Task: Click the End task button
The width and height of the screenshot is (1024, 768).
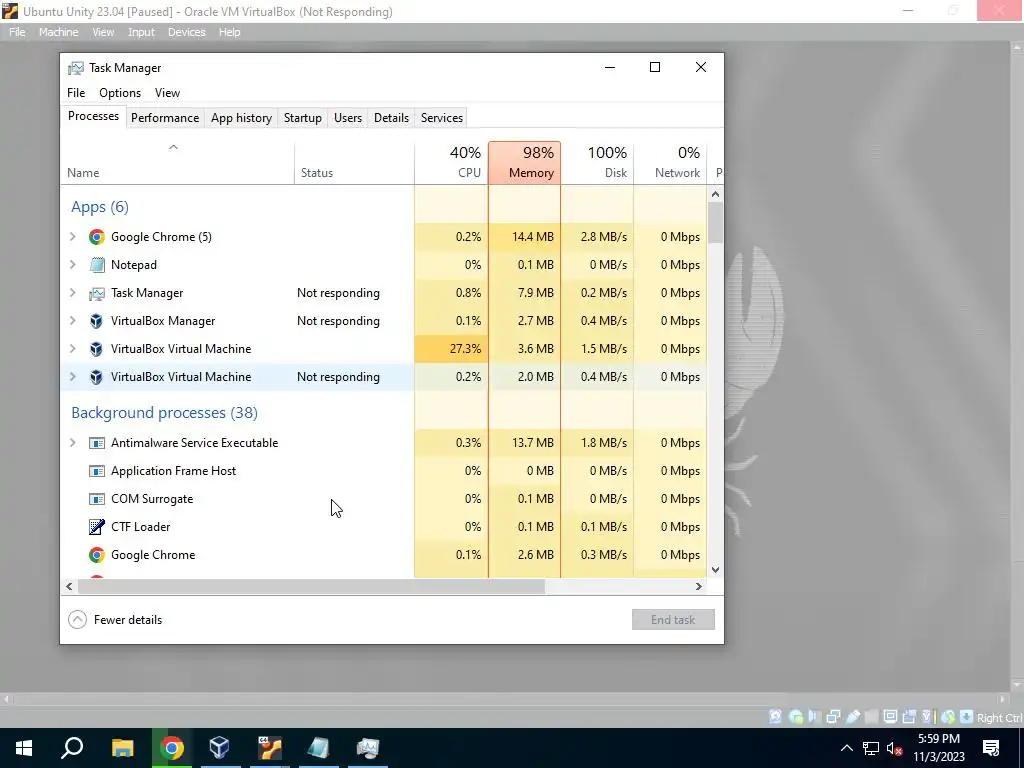Action: 673,620
